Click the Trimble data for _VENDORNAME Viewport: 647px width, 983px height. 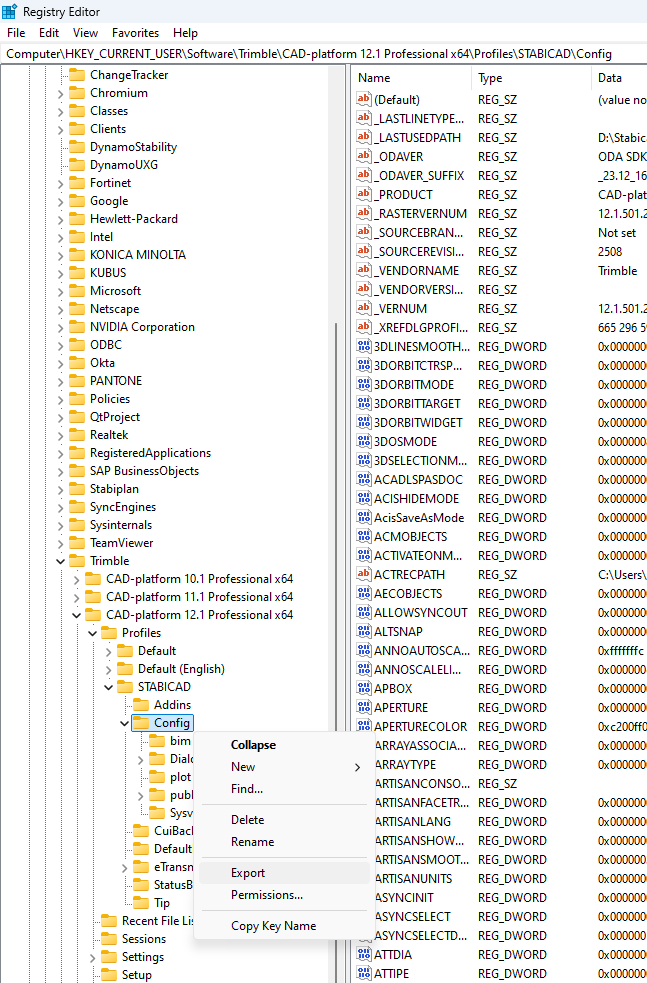[618, 270]
